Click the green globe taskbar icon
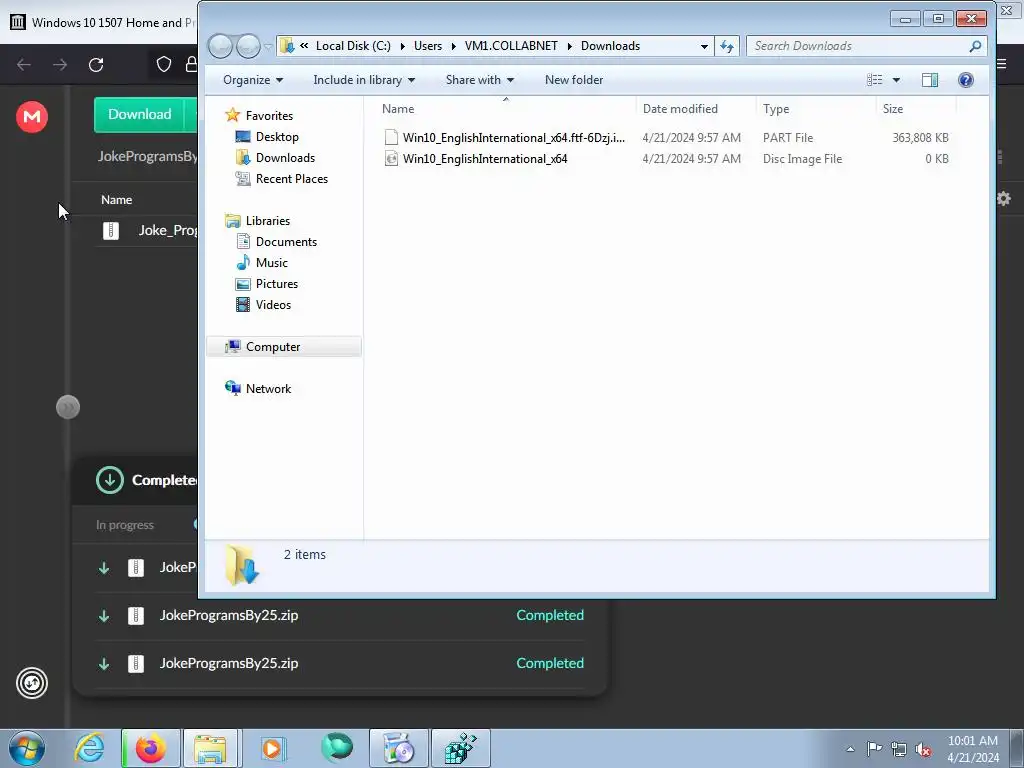Screen dimensions: 1024x768 point(337,747)
